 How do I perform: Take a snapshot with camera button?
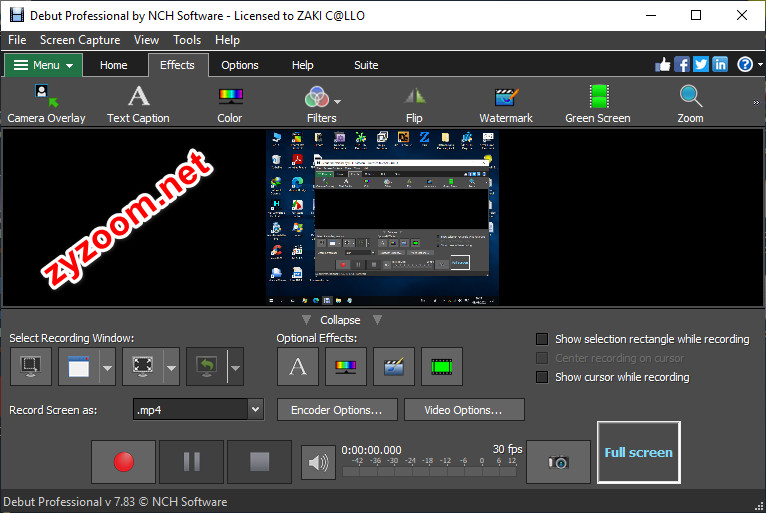point(558,462)
